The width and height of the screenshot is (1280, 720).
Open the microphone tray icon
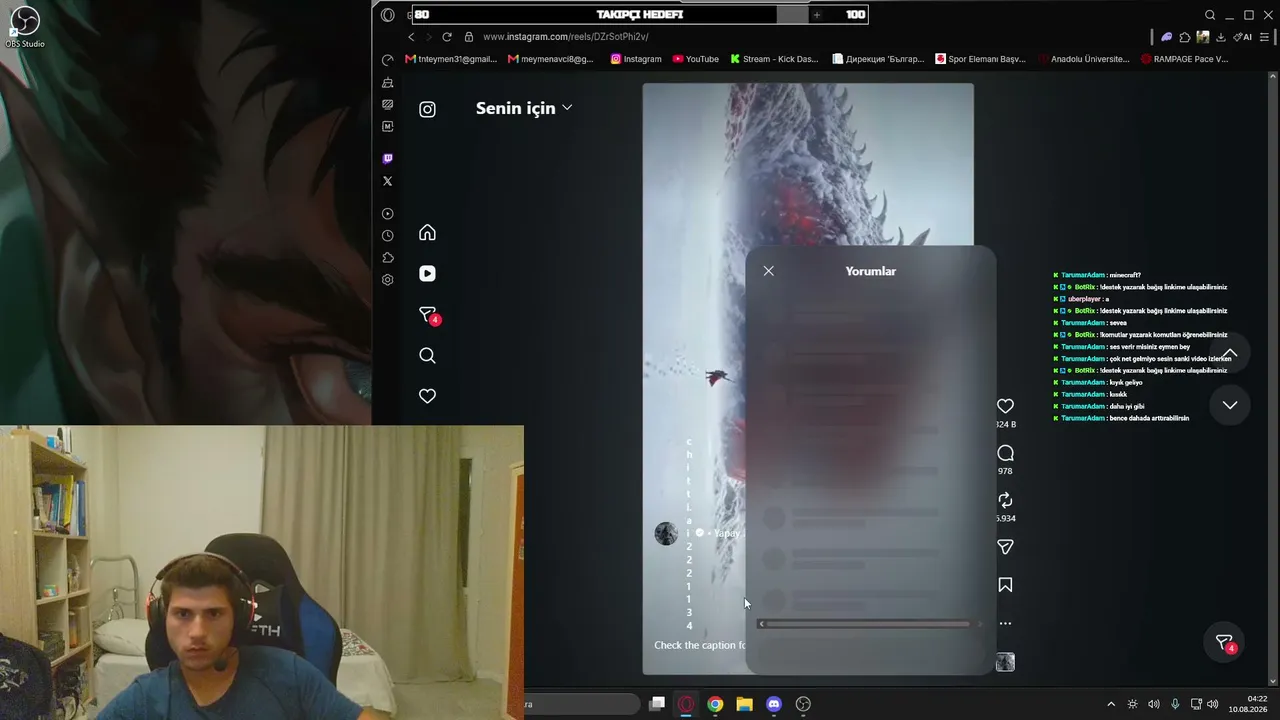click(1175, 704)
